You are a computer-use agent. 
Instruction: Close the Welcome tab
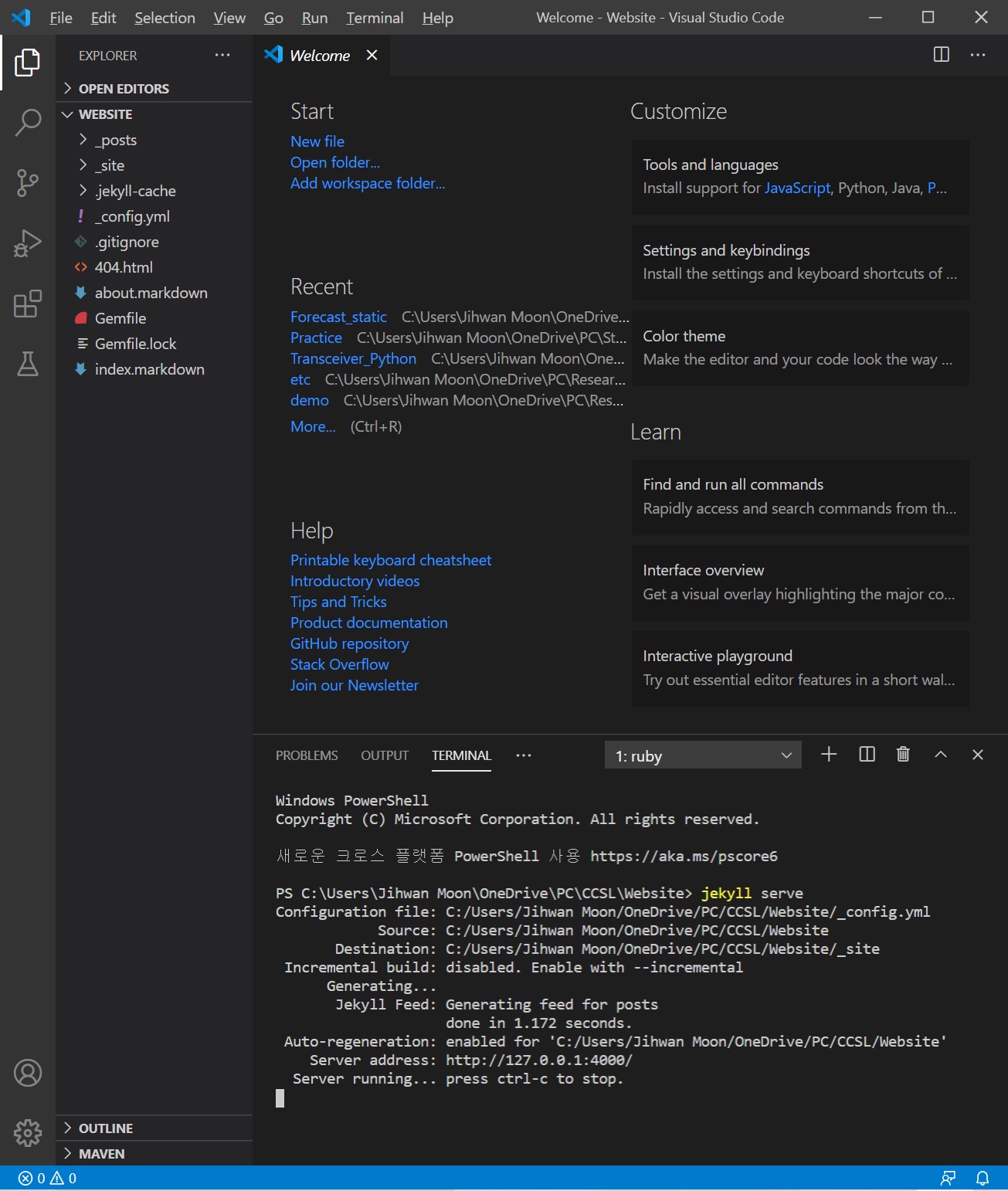click(372, 55)
